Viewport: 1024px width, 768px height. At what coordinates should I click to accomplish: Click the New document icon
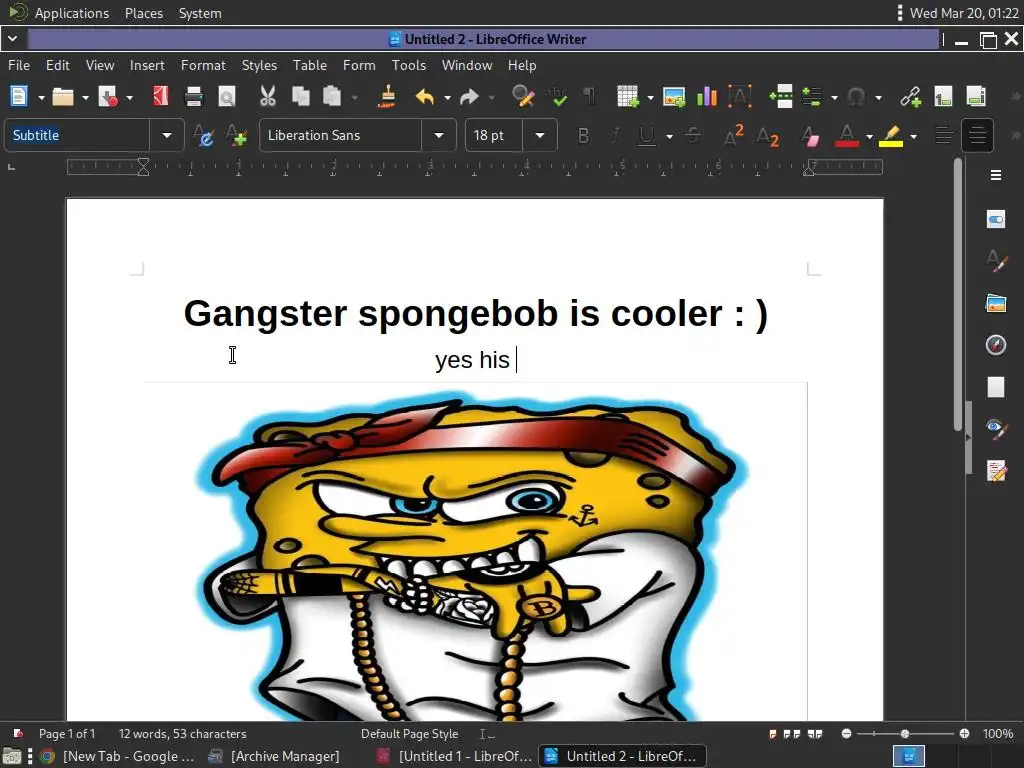tap(19, 97)
